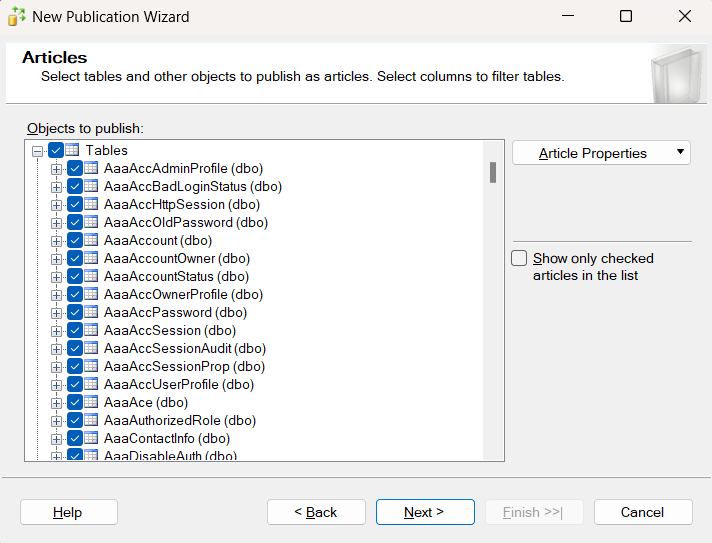
Task: Click the table icon beside AaaAccount
Action: (91, 240)
